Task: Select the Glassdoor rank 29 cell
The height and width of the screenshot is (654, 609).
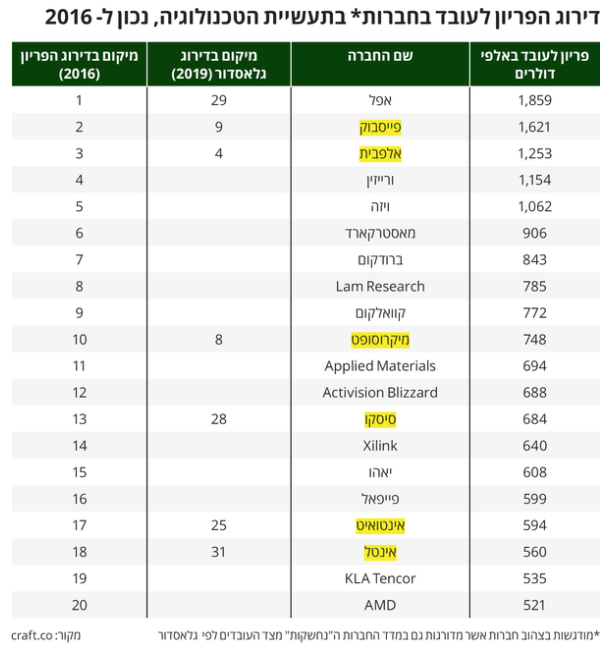Action: [219, 101]
